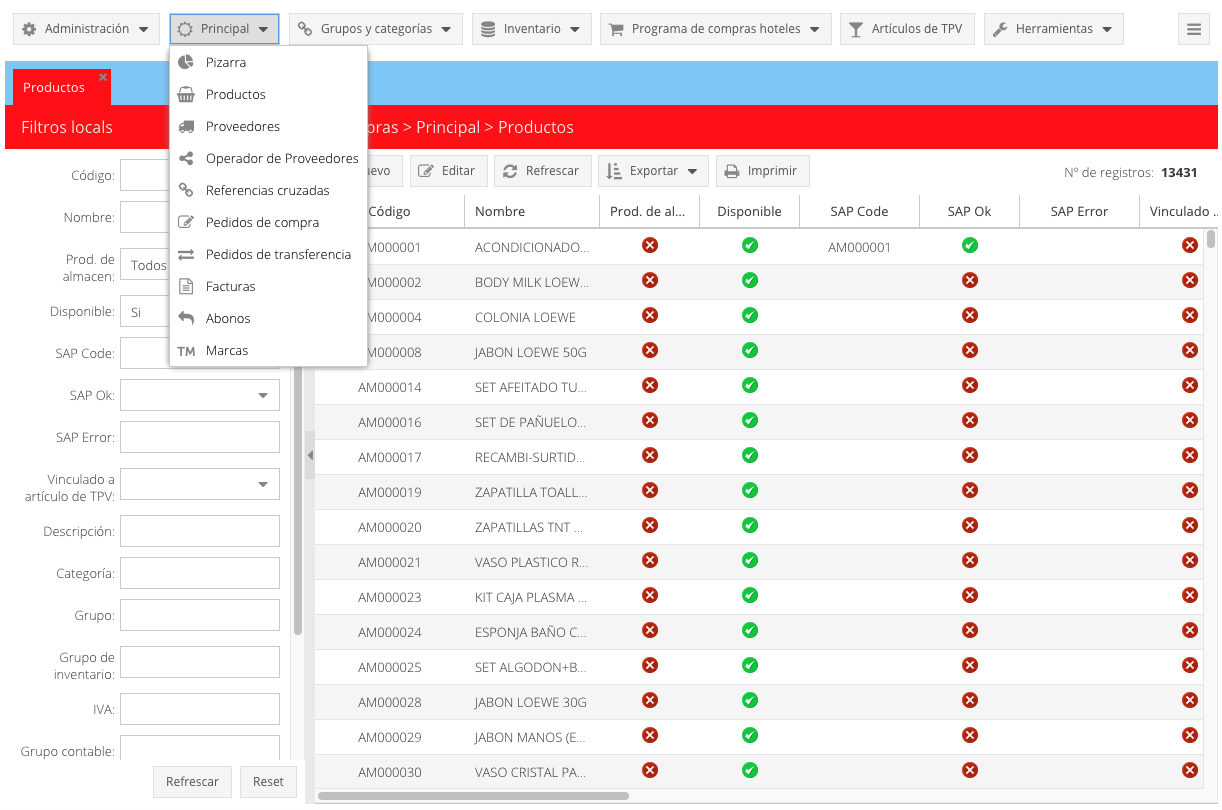The width and height of the screenshot is (1222, 810).
Task: Open the Administración dropdown menu
Action: pos(87,29)
